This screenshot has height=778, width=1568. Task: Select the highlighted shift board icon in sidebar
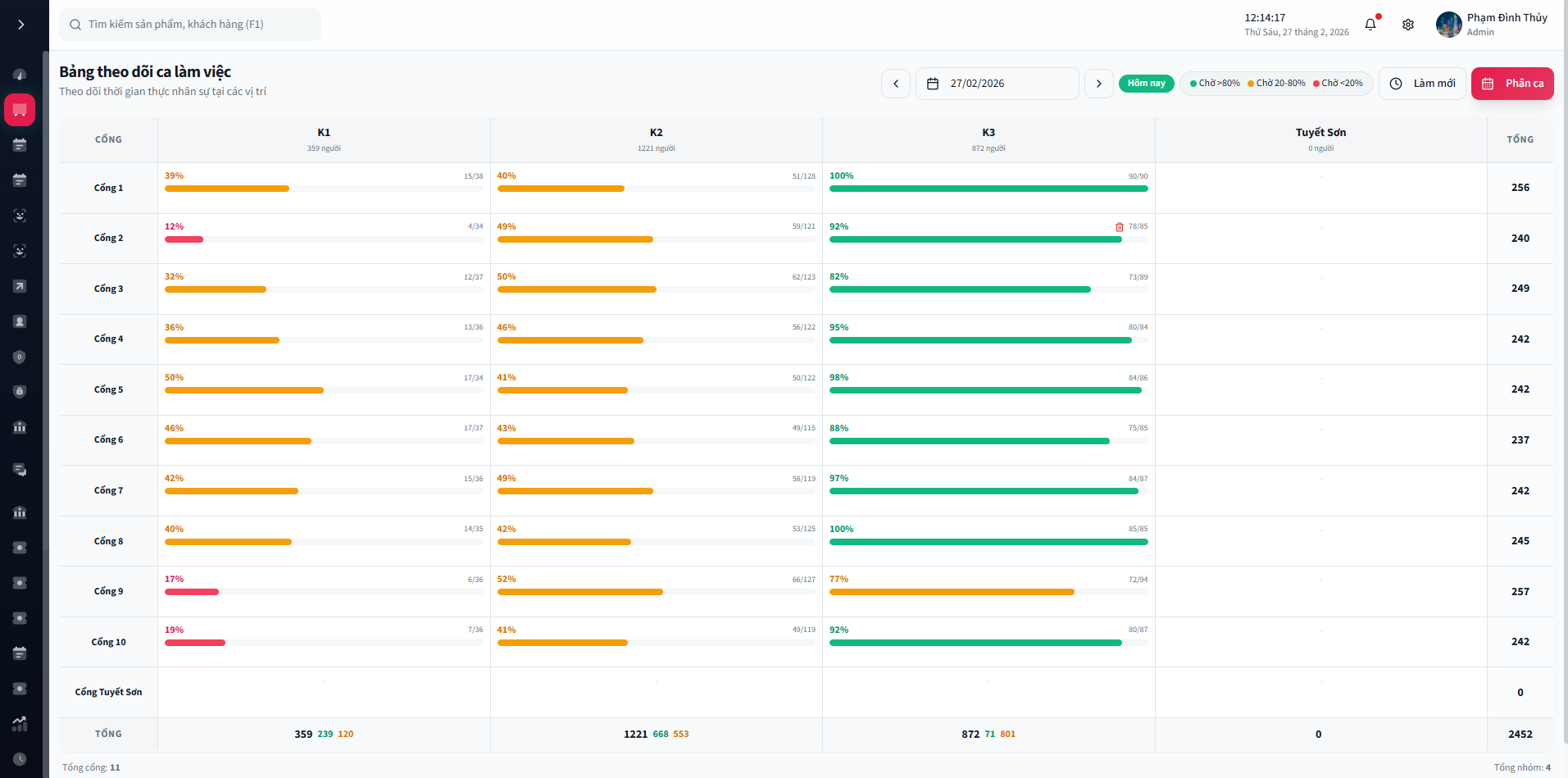pos(18,110)
